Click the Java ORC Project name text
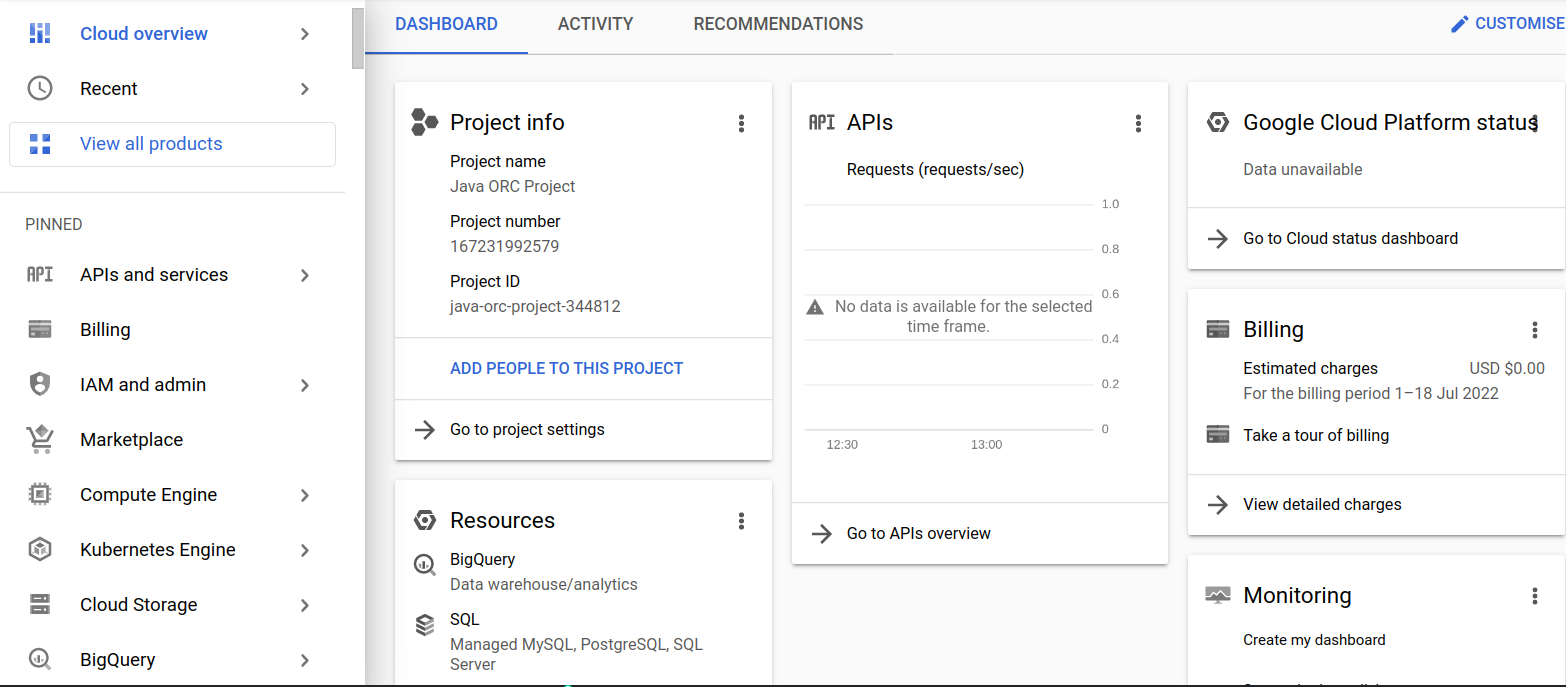Screen dimensions: 1566x687 (512, 186)
